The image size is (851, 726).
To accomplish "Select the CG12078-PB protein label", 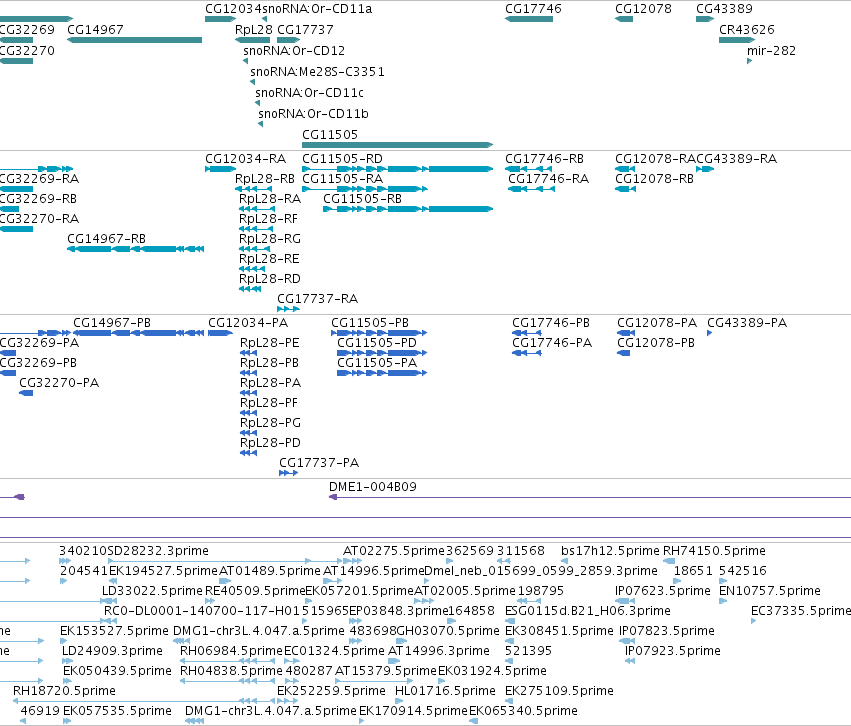I will point(656,343).
